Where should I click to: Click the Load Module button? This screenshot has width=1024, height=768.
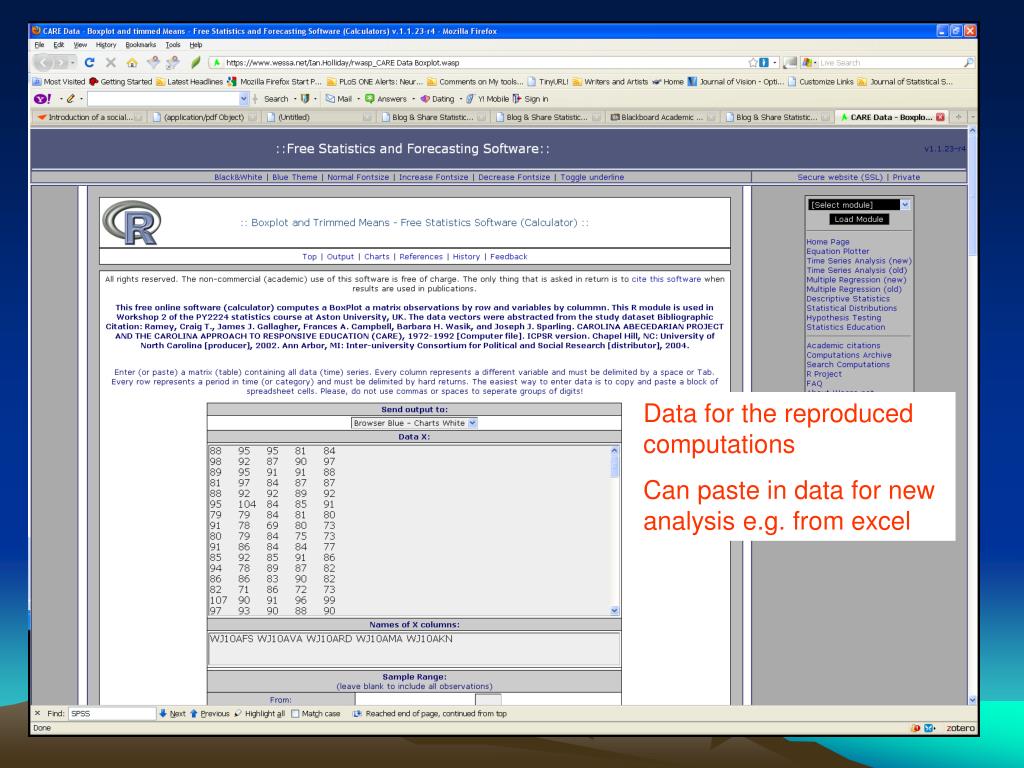point(858,219)
